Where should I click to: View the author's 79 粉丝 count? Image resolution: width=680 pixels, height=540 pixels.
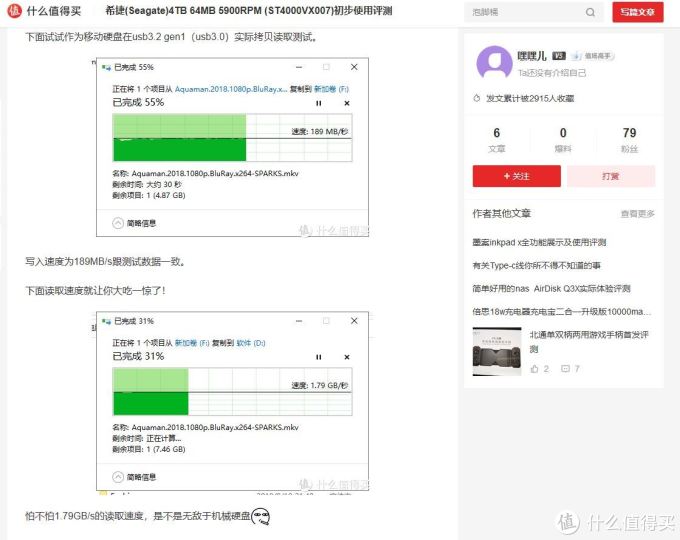tap(629, 140)
